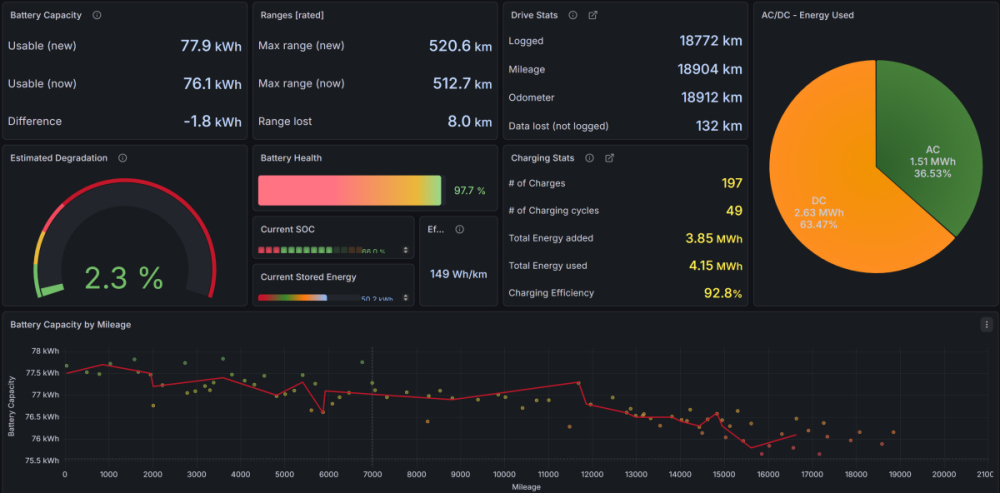Click the 2.3 % degradation gauge value

click(x=124, y=278)
